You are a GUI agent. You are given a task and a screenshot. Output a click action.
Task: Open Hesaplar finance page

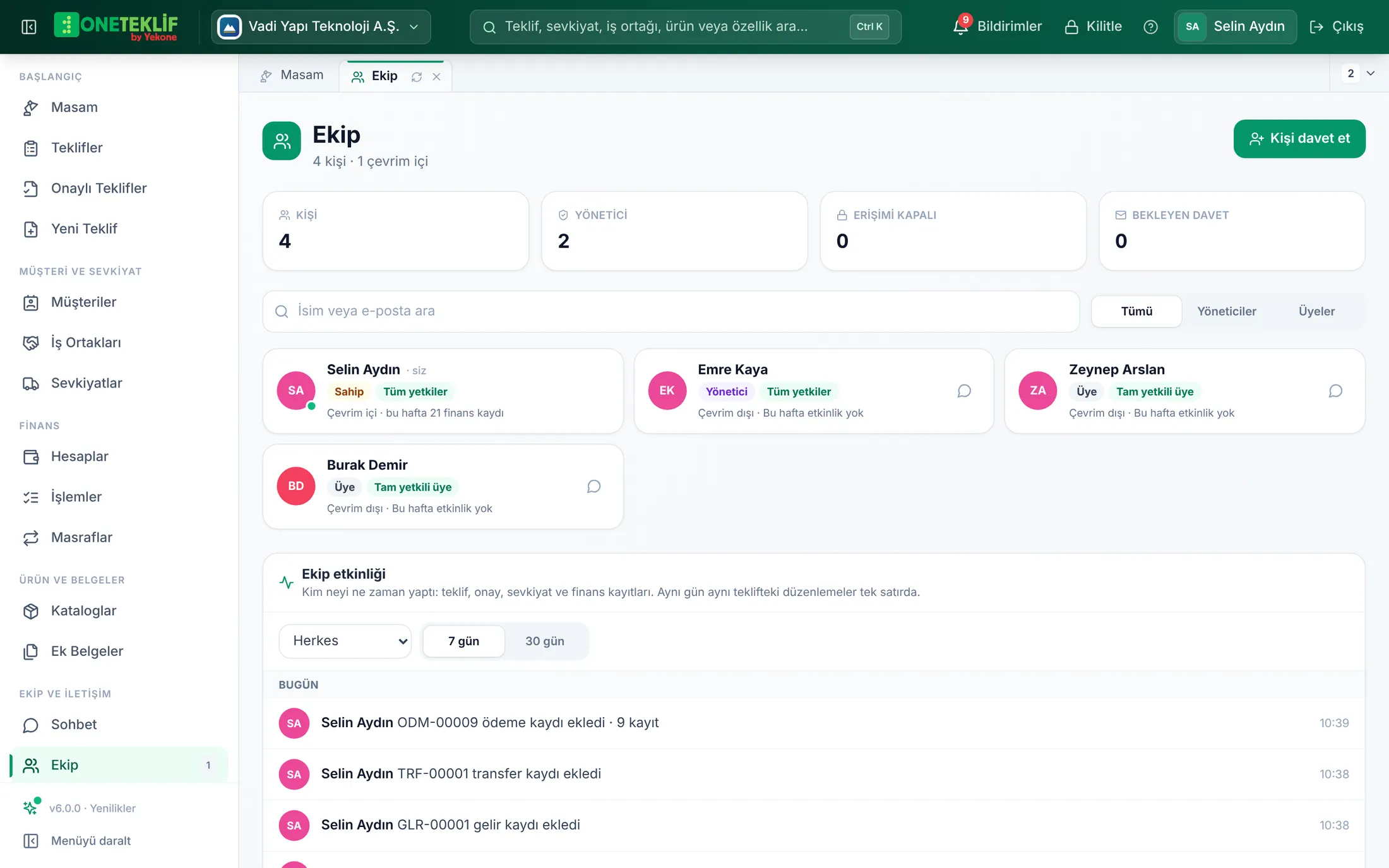pos(119,456)
